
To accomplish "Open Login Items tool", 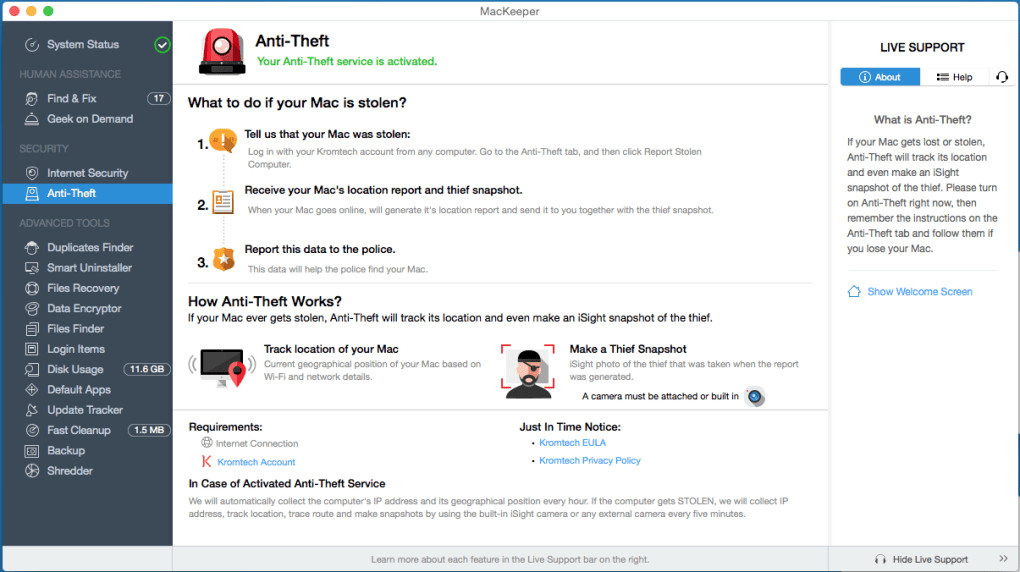I will [x=75, y=349].
